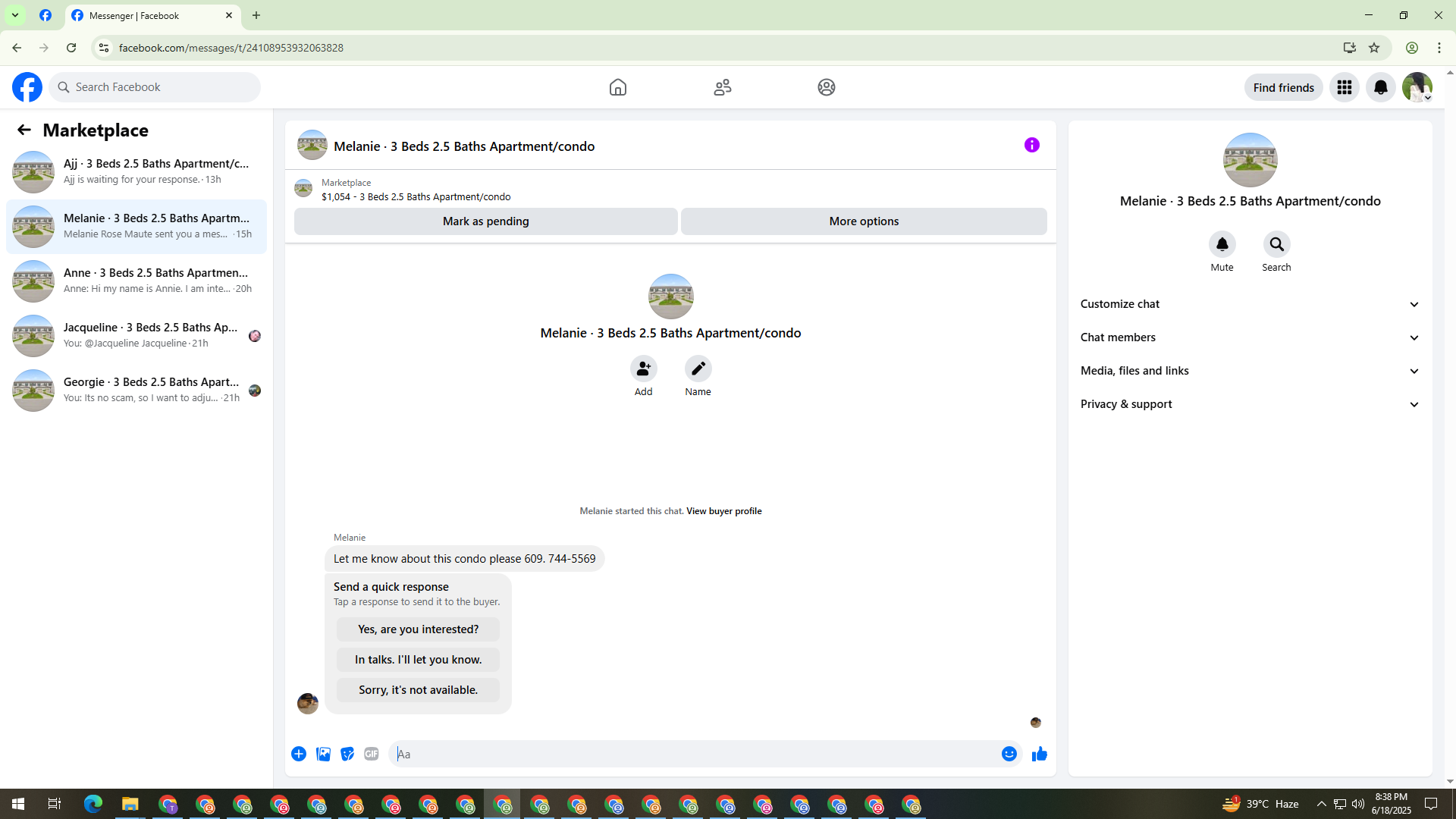Open the Groups icon in top navigation
This screenshot has width=1456, height=819.
[827, 87]
